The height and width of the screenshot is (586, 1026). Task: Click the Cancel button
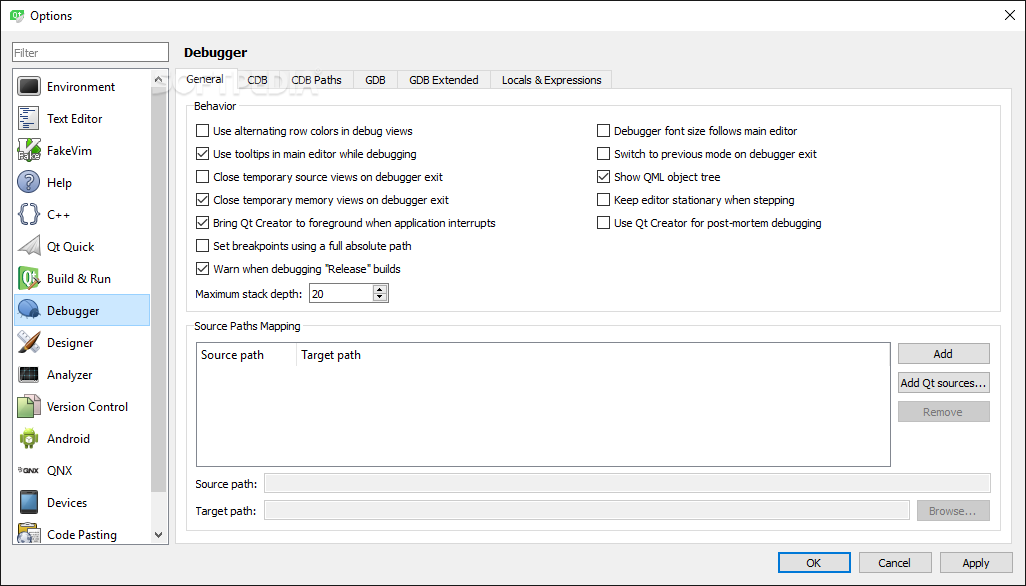tap(894, 563)
